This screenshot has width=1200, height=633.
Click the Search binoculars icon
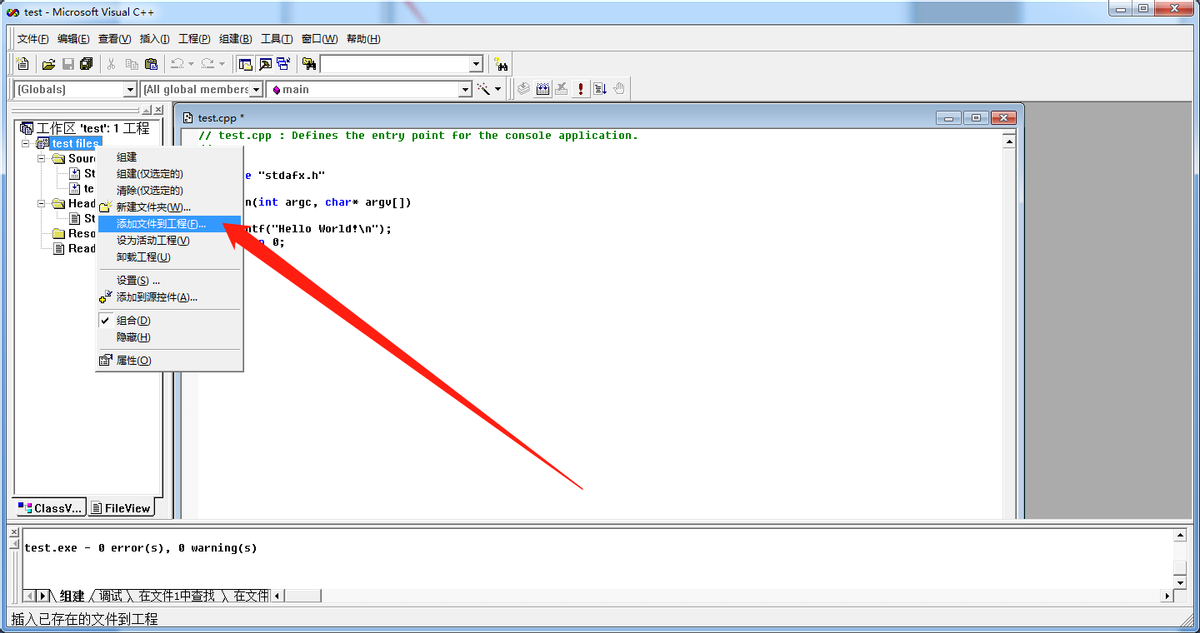click(x=503, y=64)
